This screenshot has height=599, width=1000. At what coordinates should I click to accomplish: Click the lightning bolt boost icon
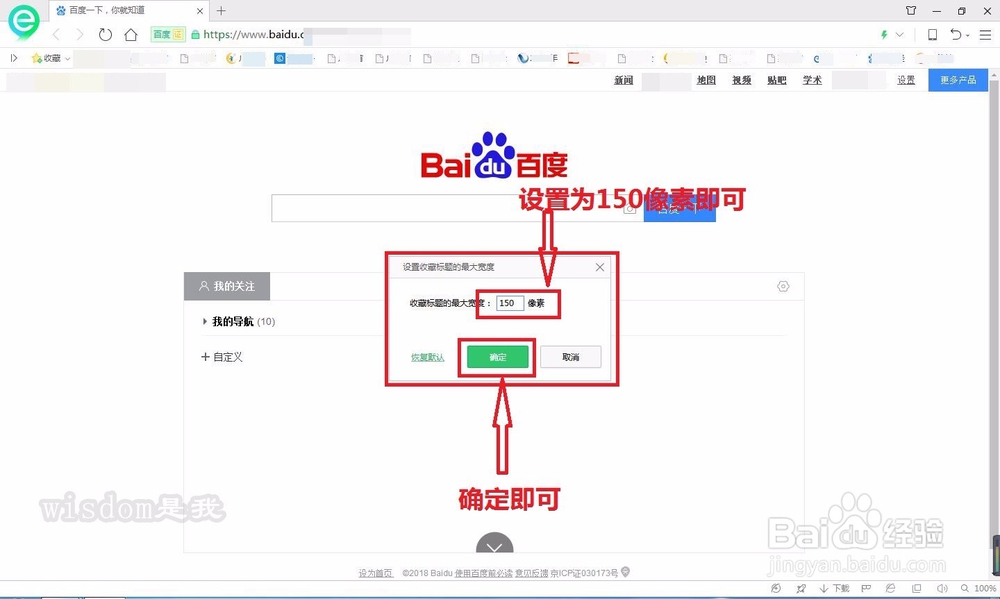[884, 33]
